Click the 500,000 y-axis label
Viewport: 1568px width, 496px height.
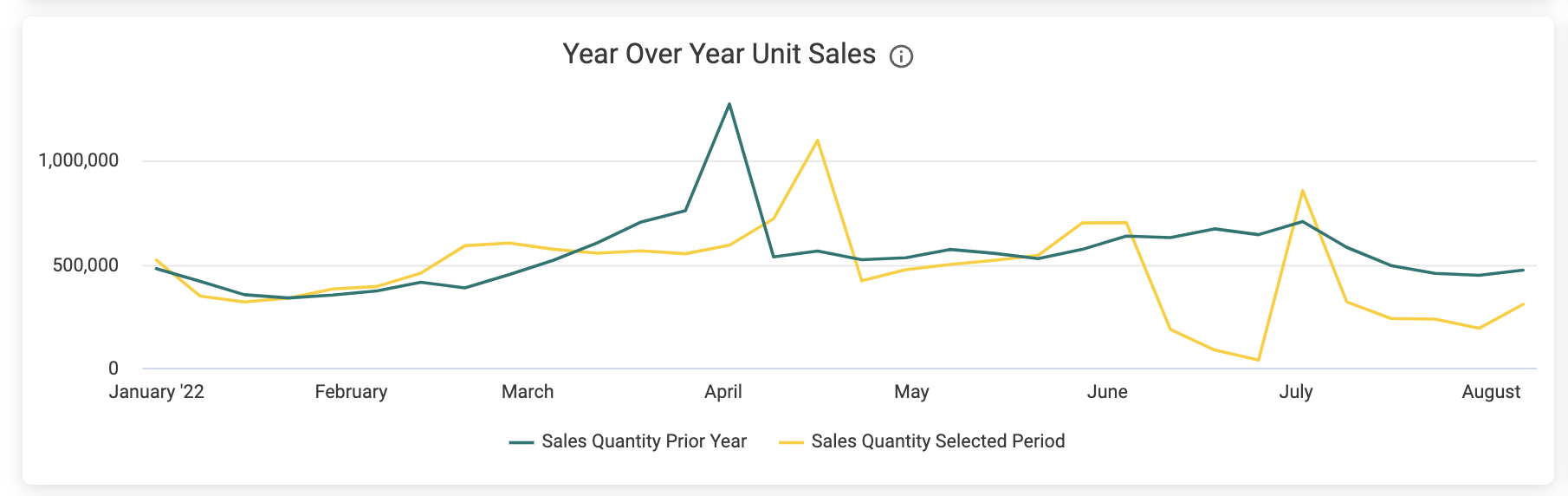tap(86, 265)
